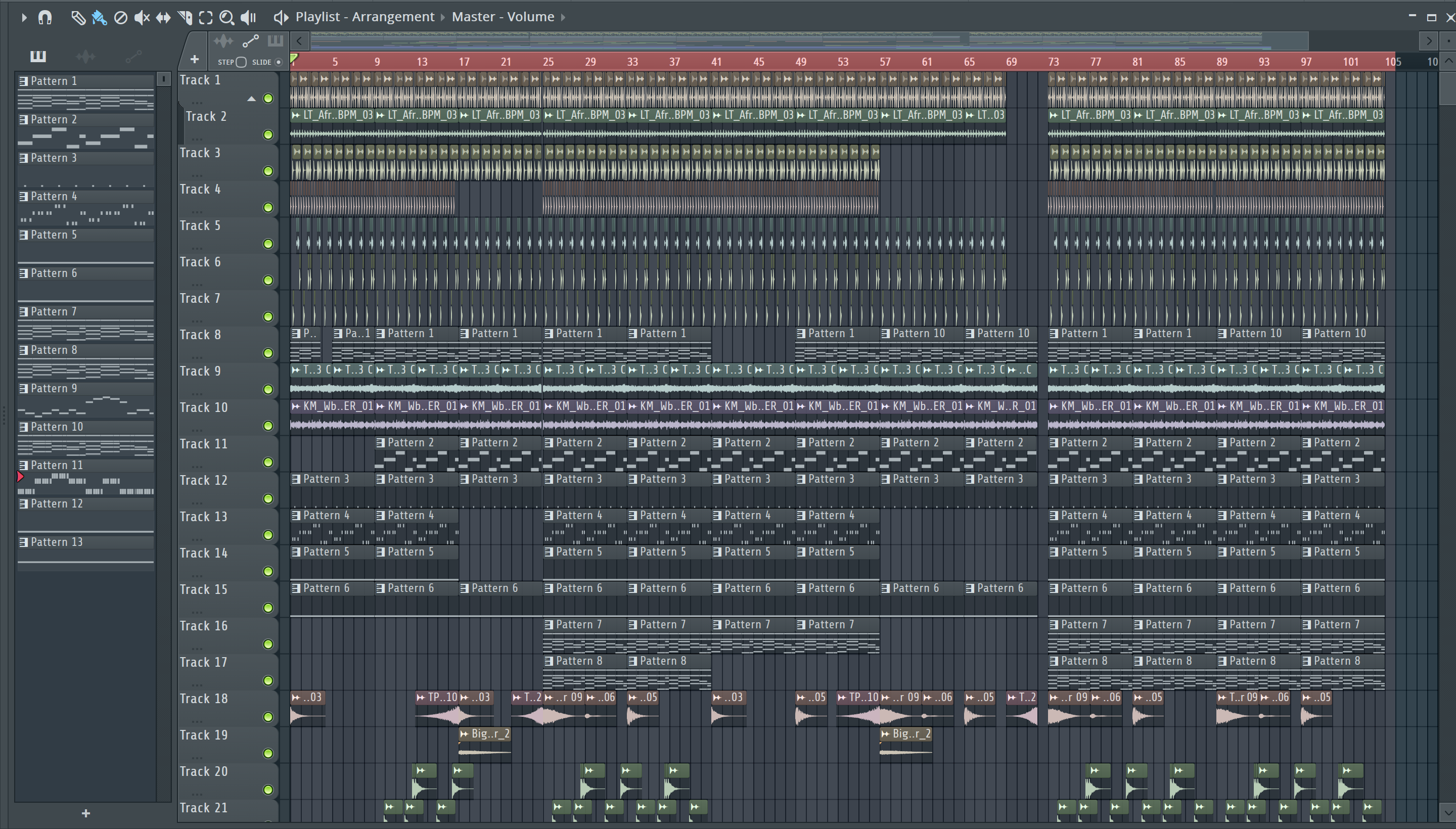Select first Pattern 8 clip on Track 17
Viewport: 1456px width, 829px height.
(x=585, y=671)
